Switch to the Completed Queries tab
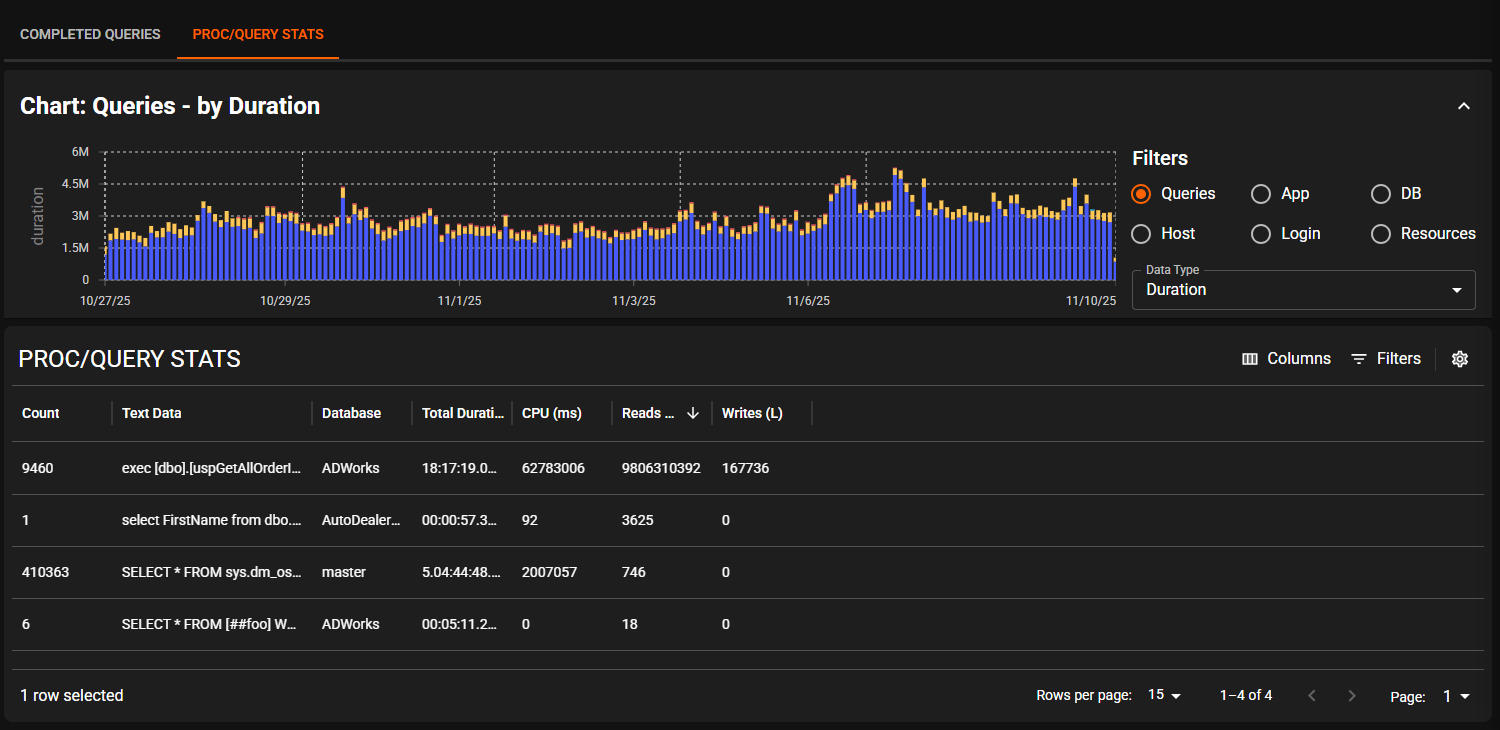The height and width of the screenshot is (730, 1500). tap(90, 34)
